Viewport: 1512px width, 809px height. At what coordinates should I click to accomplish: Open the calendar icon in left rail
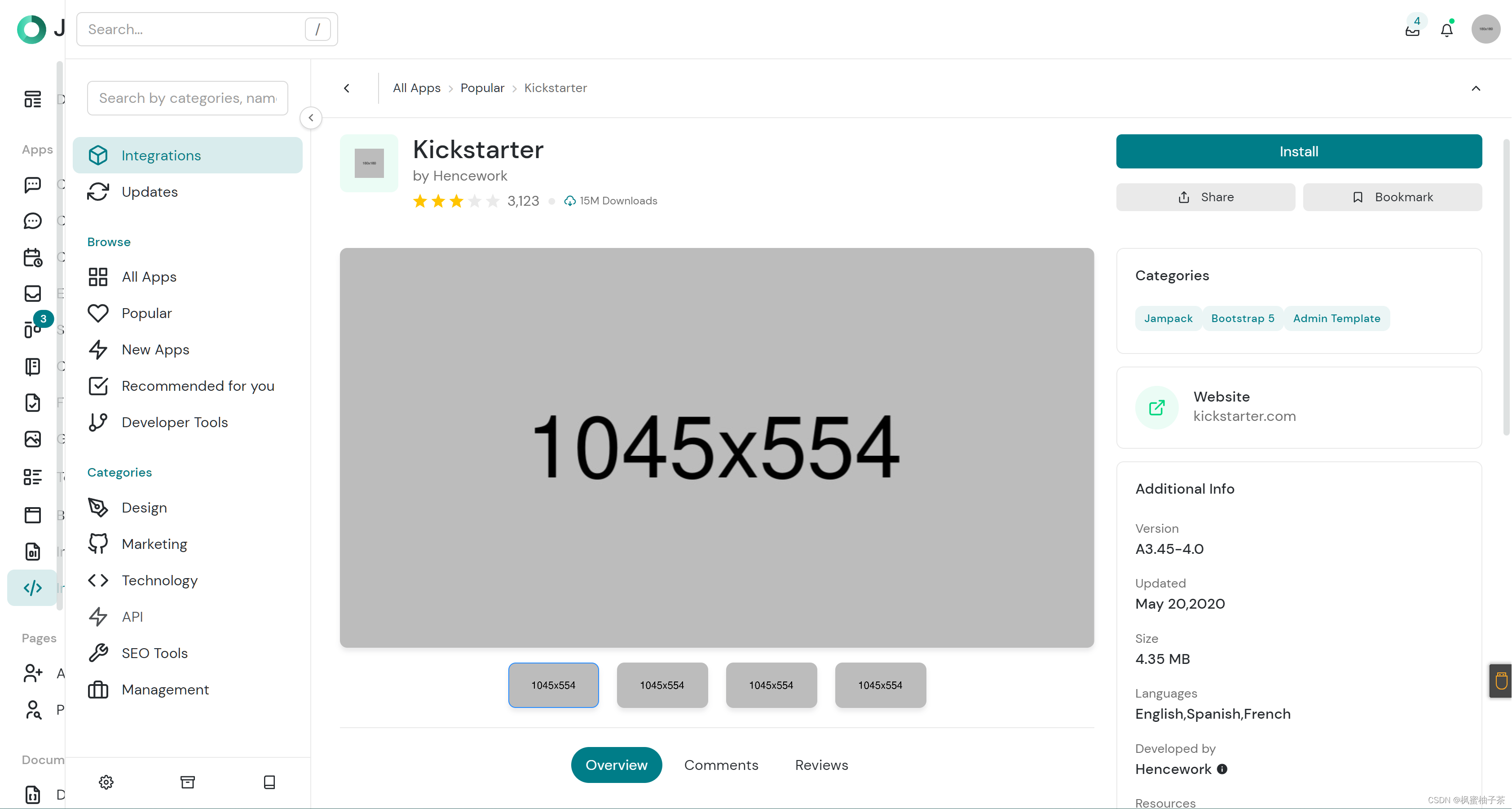coord(33,258)
